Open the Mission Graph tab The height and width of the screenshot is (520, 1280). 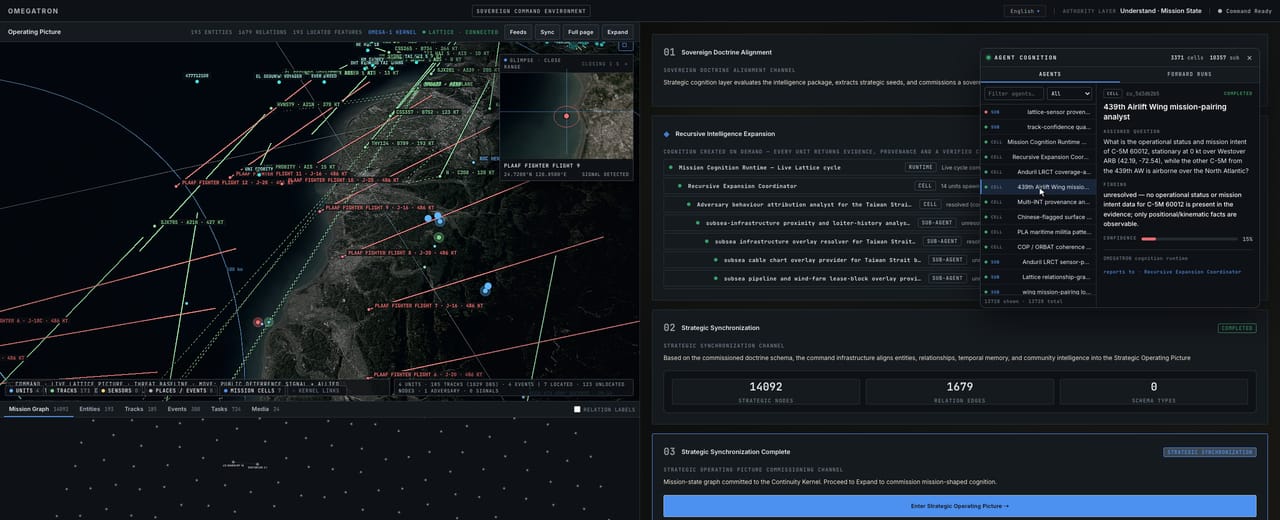tap(38, 409)
